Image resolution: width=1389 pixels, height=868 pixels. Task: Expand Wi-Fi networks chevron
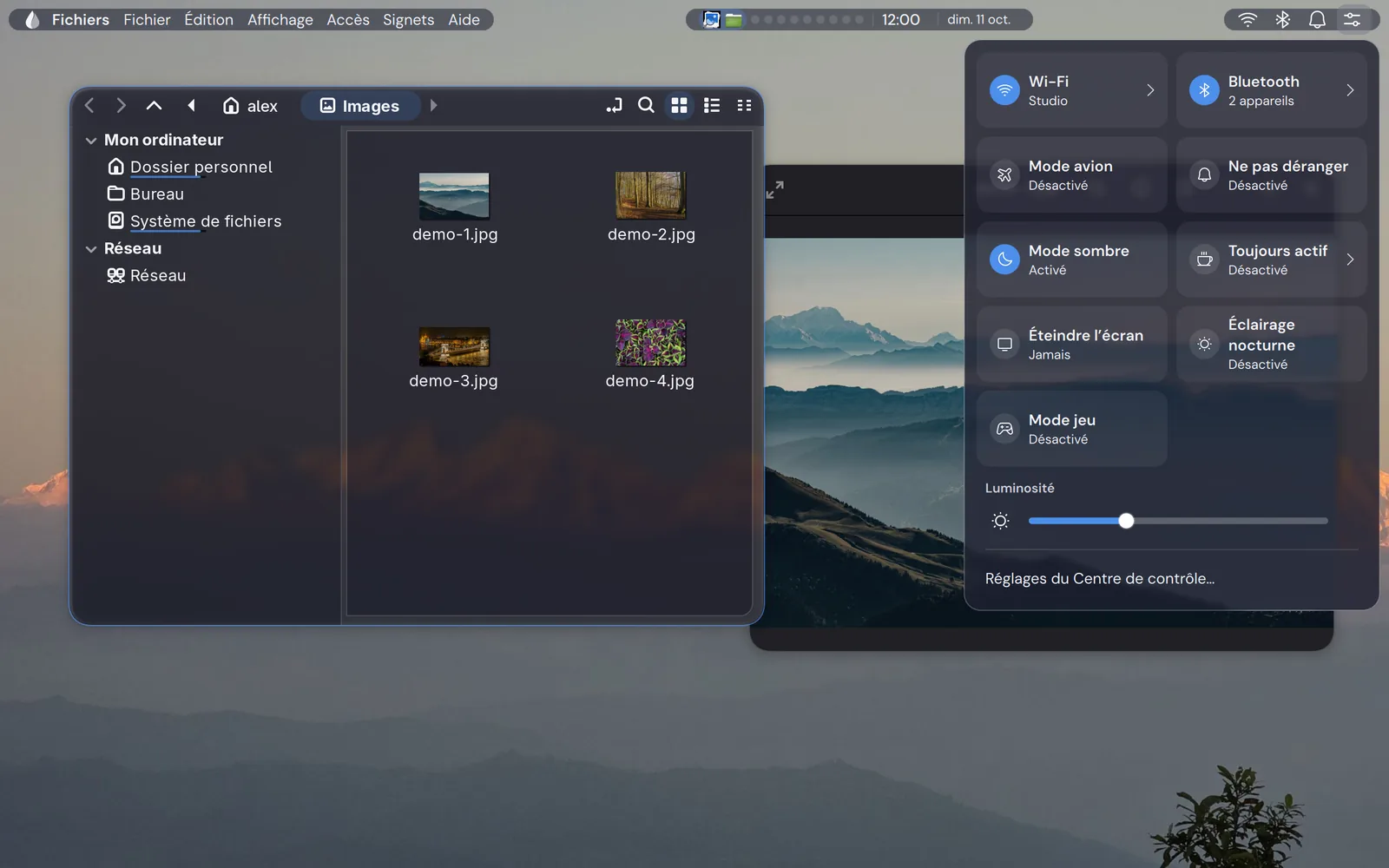pos(1150,90)
